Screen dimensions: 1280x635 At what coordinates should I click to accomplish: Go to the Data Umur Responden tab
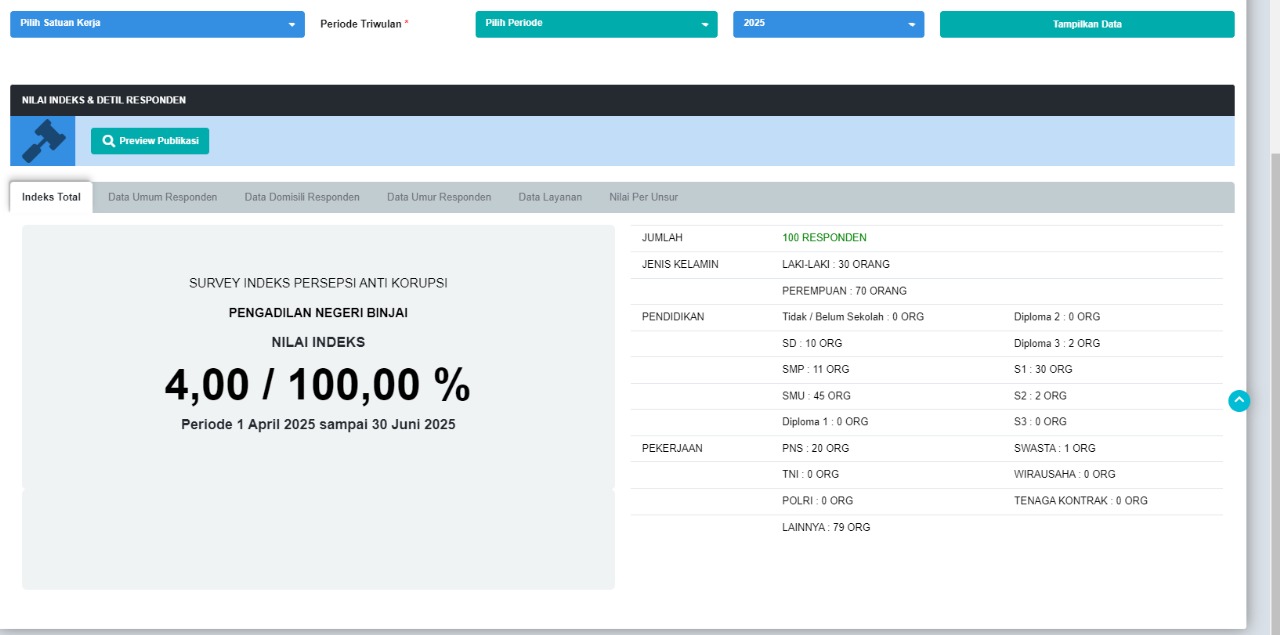439,197
